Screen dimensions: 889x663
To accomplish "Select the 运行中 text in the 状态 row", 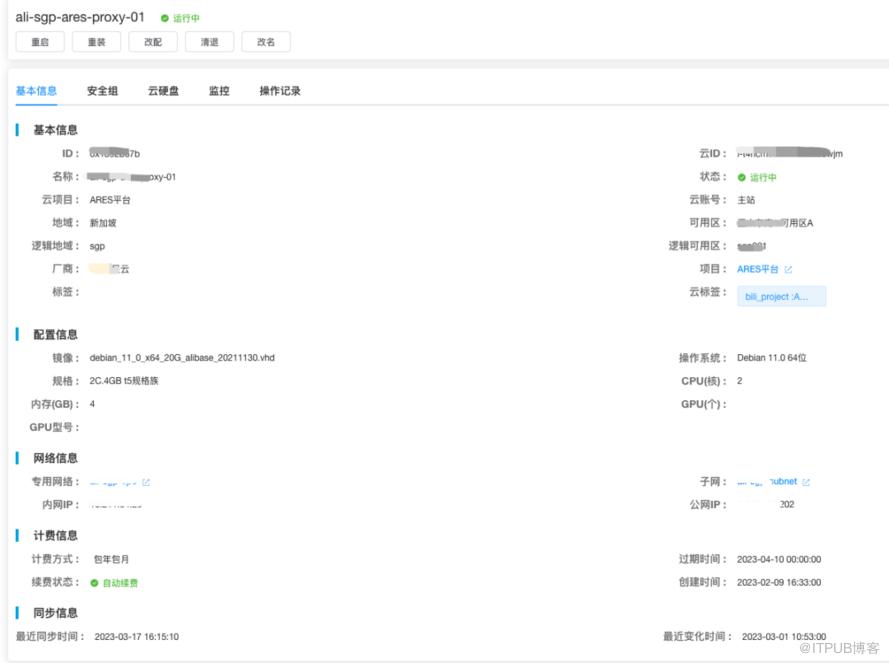I will coord(763,178).
